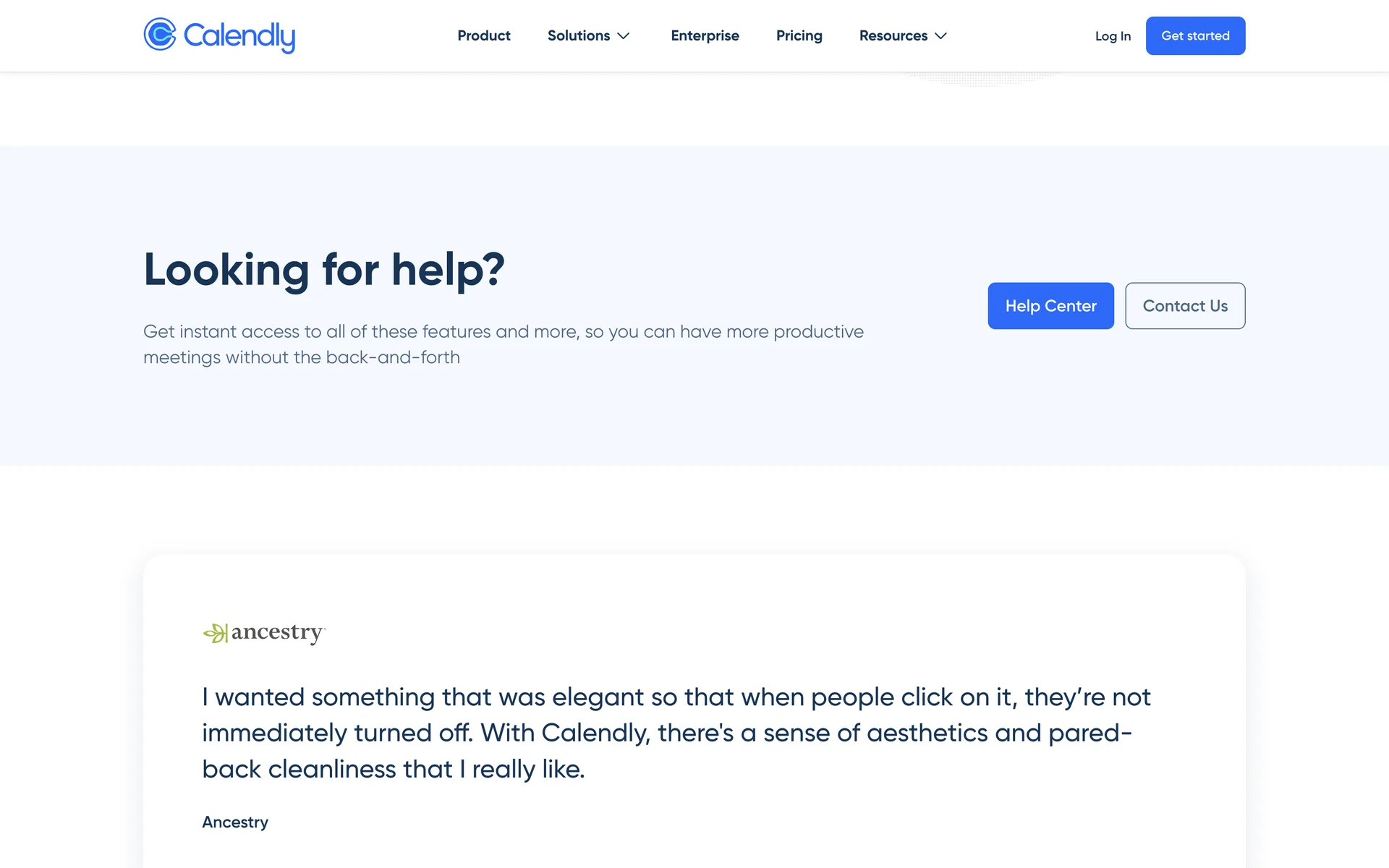Click the Calendly circular C logo icon
This screenshot has width=1389, height=868.
click(160, 35)
